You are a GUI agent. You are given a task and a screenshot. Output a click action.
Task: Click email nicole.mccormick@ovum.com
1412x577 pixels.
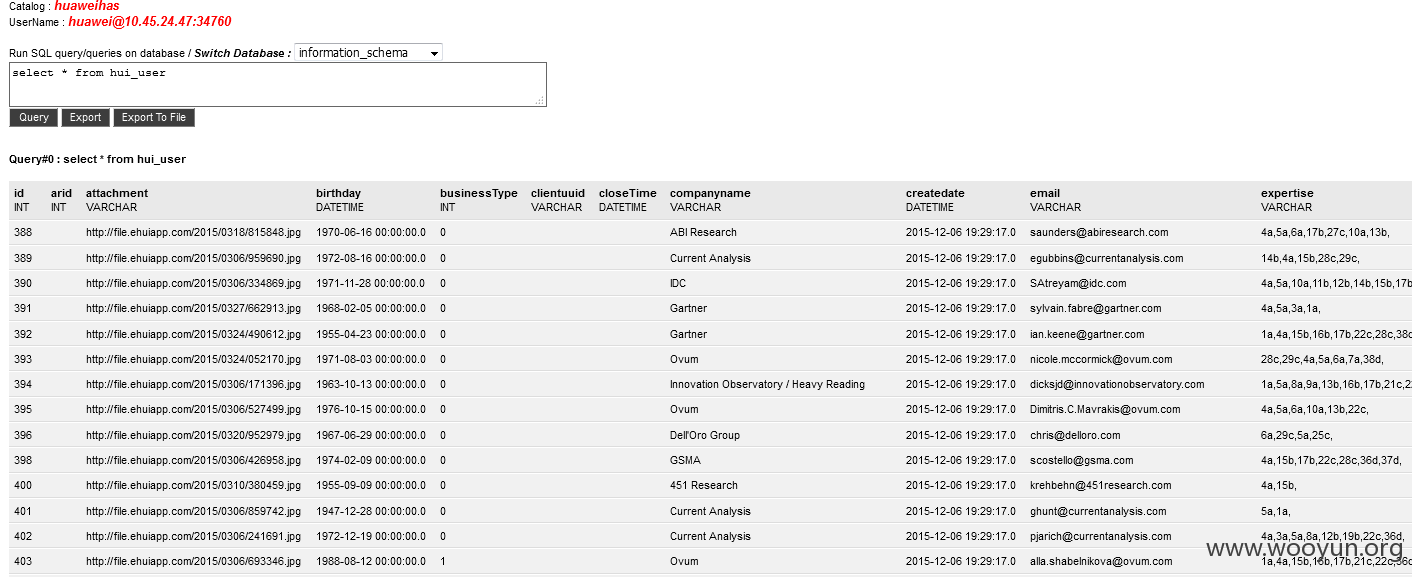click(x=1101, y=359)
